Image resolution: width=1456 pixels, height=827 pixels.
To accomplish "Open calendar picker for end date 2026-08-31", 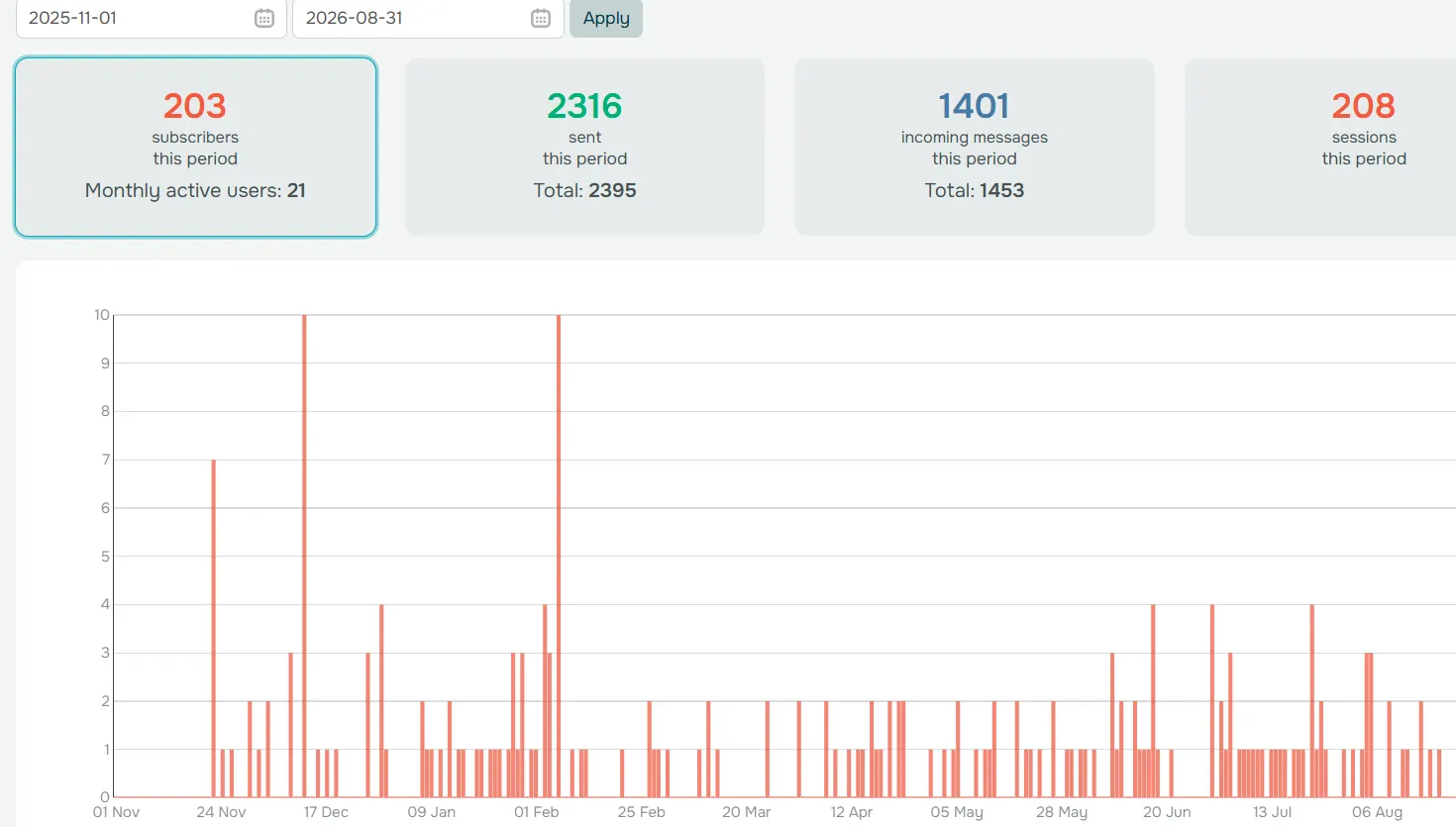I will click(x=541, y=18).
